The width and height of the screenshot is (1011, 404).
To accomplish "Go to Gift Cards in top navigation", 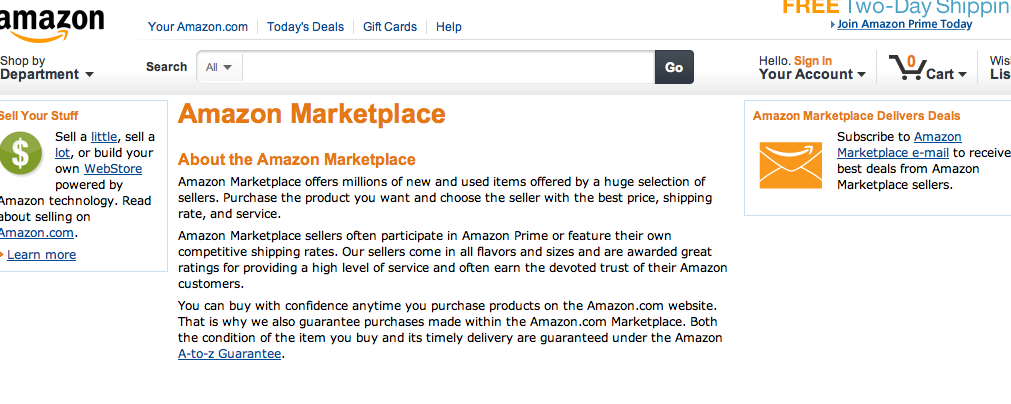I will click(390, 27).
